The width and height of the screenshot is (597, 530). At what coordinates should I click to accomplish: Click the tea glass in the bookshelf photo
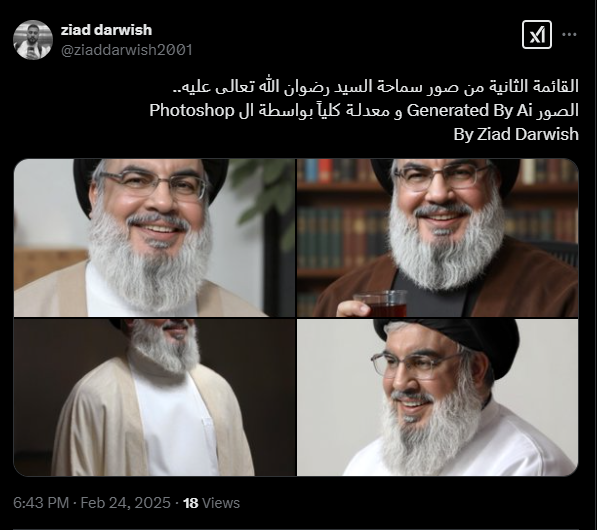[380, 303]
